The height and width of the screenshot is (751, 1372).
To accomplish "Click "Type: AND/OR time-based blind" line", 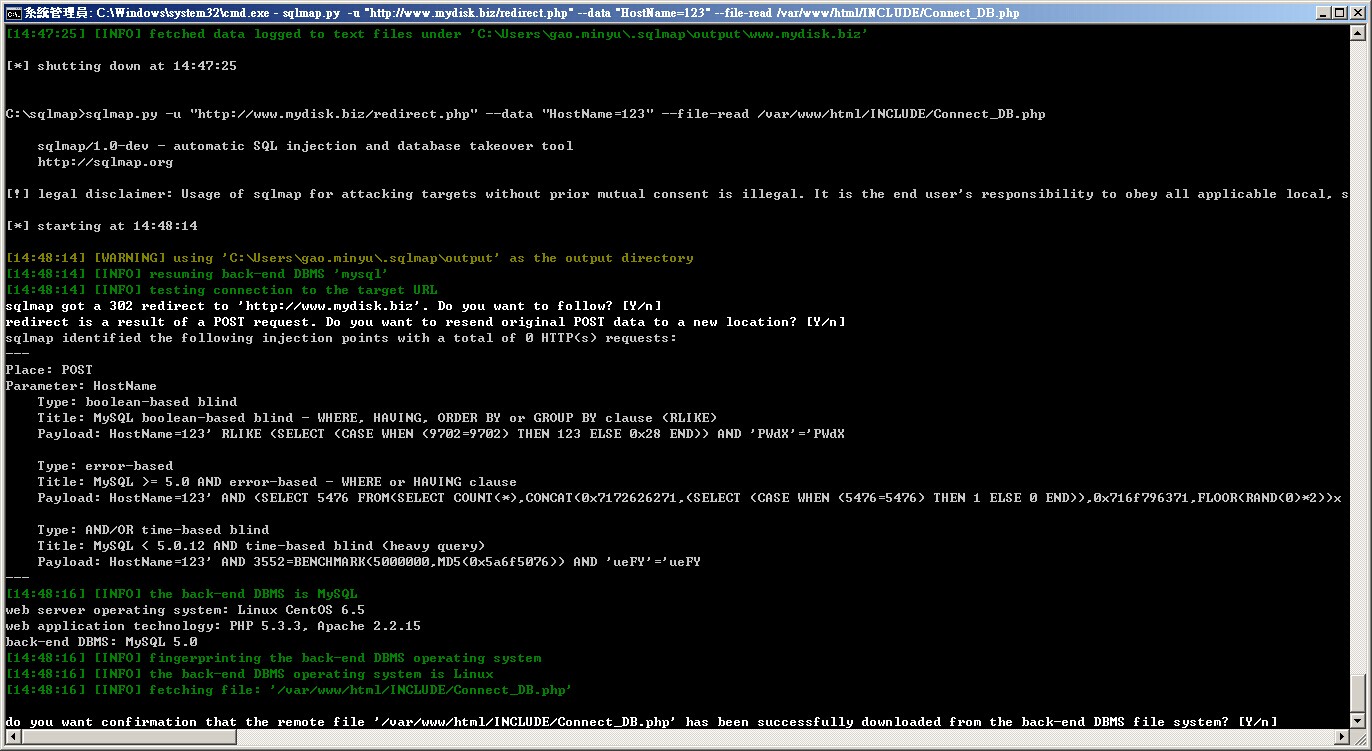I will click(x=153, y=530).
